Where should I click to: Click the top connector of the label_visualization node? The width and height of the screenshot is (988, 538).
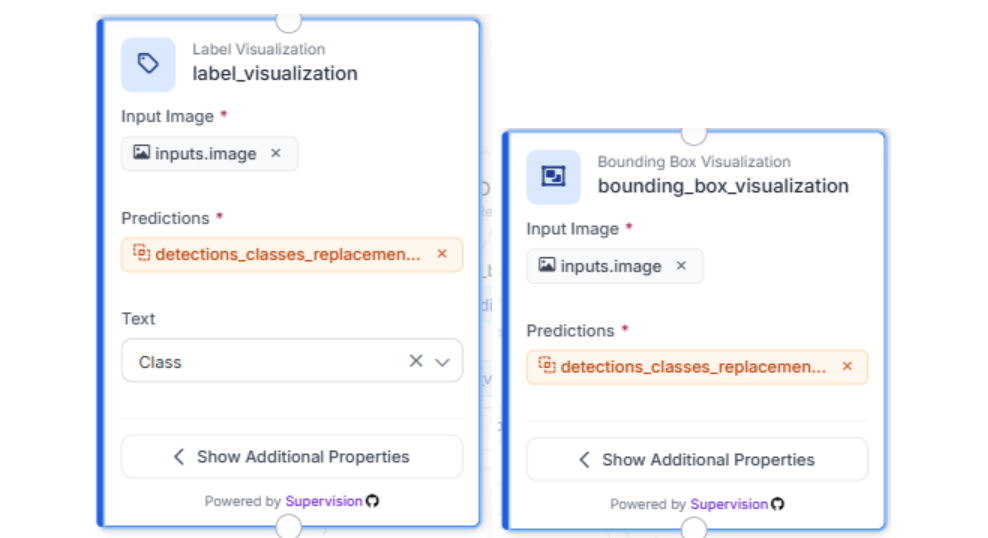tap(289, 20)
